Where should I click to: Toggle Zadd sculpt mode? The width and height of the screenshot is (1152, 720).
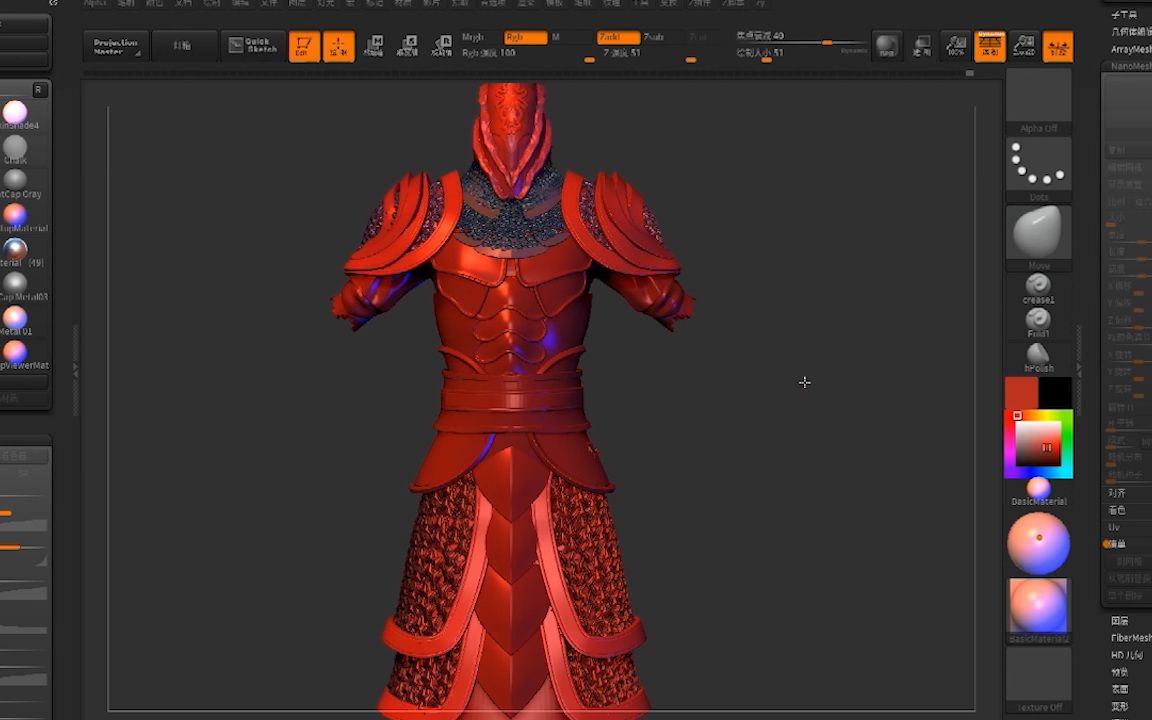click(x=618, y=37)
